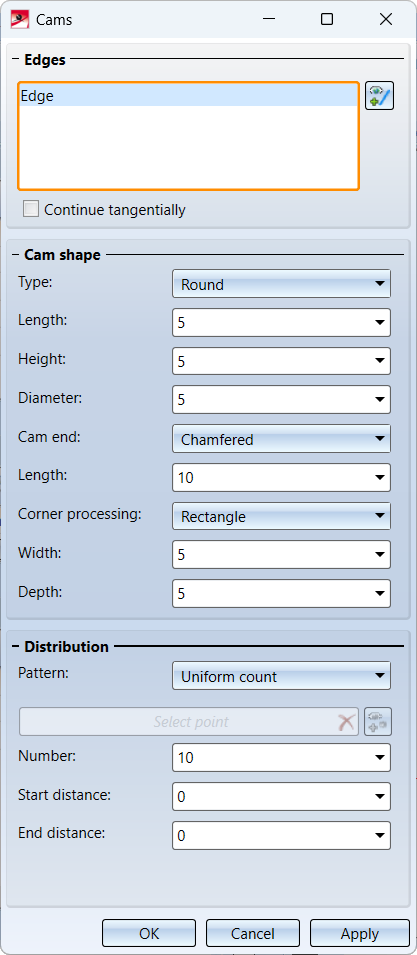This screenshot has height=955, width=417.
Task: Click the Cams app icon in title bar
Action: [x=19, y=19]
